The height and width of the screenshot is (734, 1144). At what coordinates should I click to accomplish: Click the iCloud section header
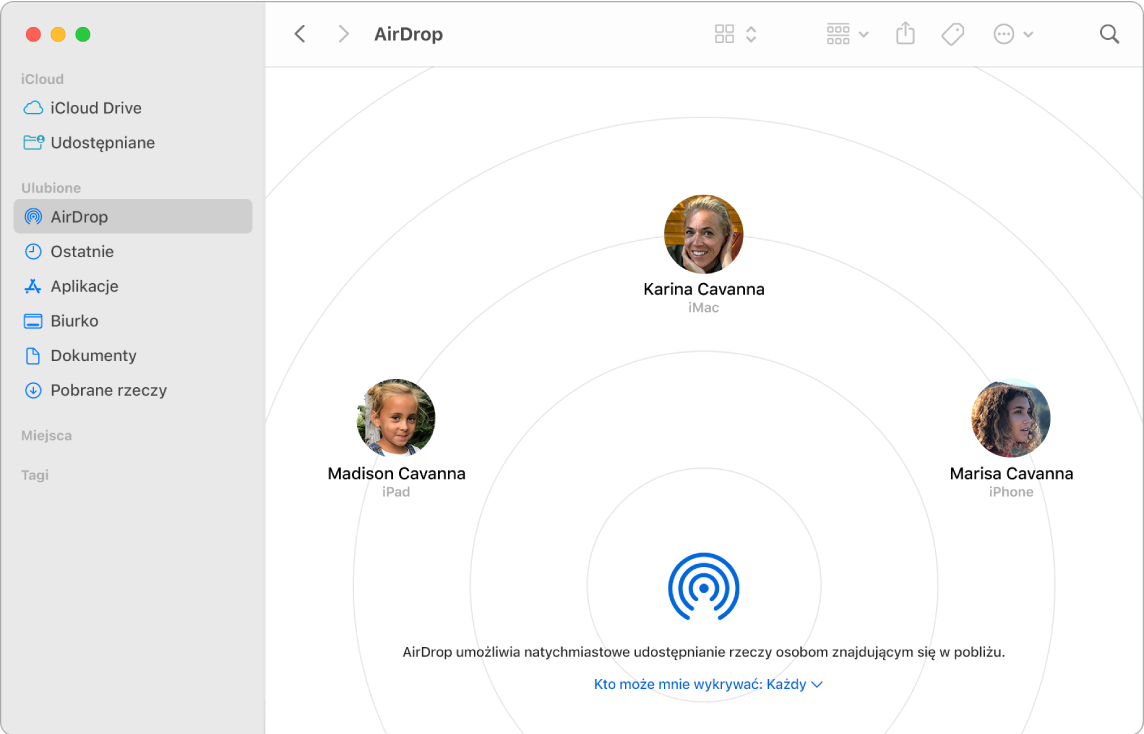pos(42,79)
